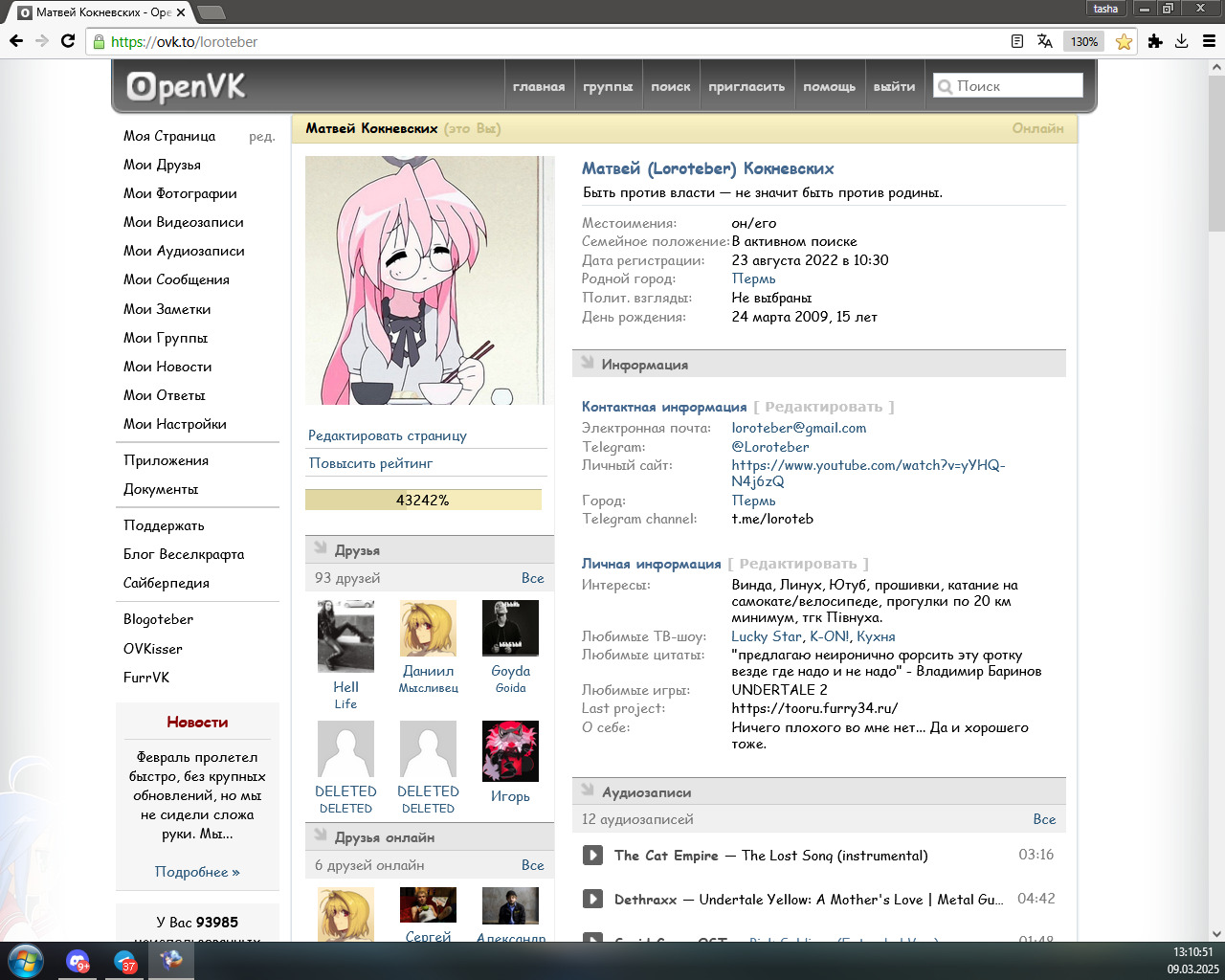The height and width of the screenshot is (980, 1225).
Task: Click Все in the 12 аудиозаписей row
Action: tap(1045, 819)
